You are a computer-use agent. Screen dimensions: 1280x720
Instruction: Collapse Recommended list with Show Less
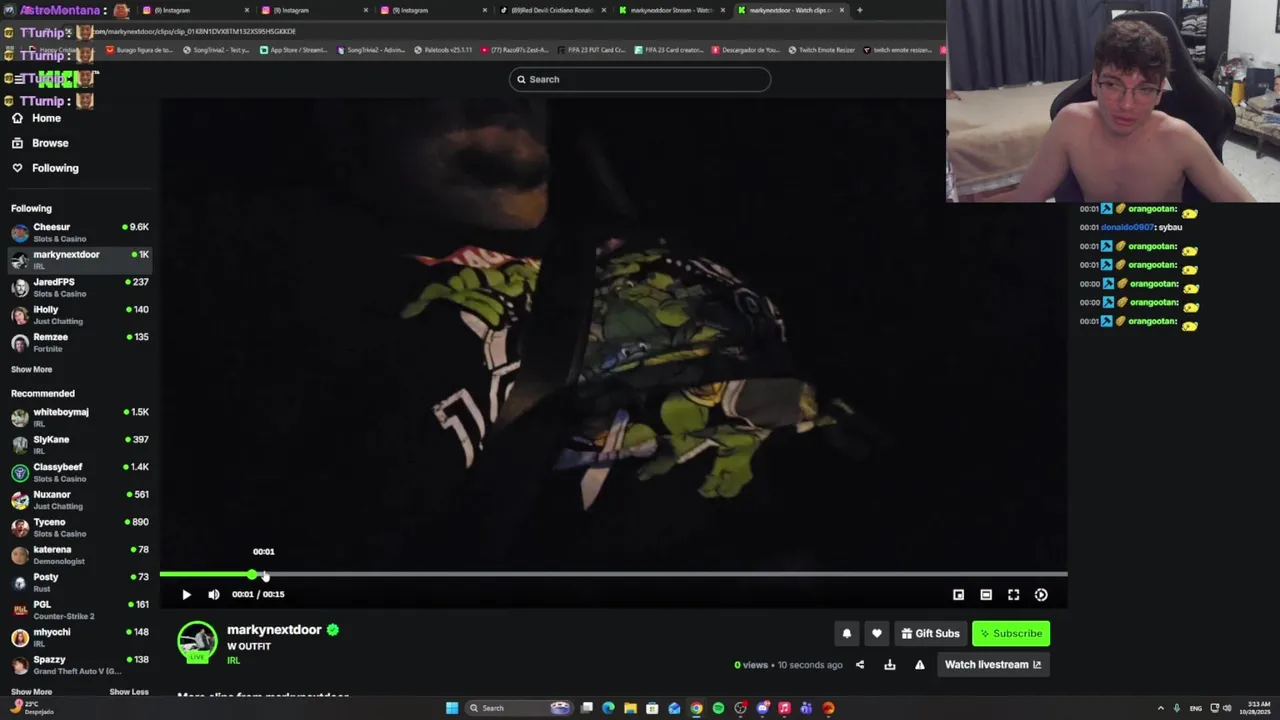coord(128,692)
